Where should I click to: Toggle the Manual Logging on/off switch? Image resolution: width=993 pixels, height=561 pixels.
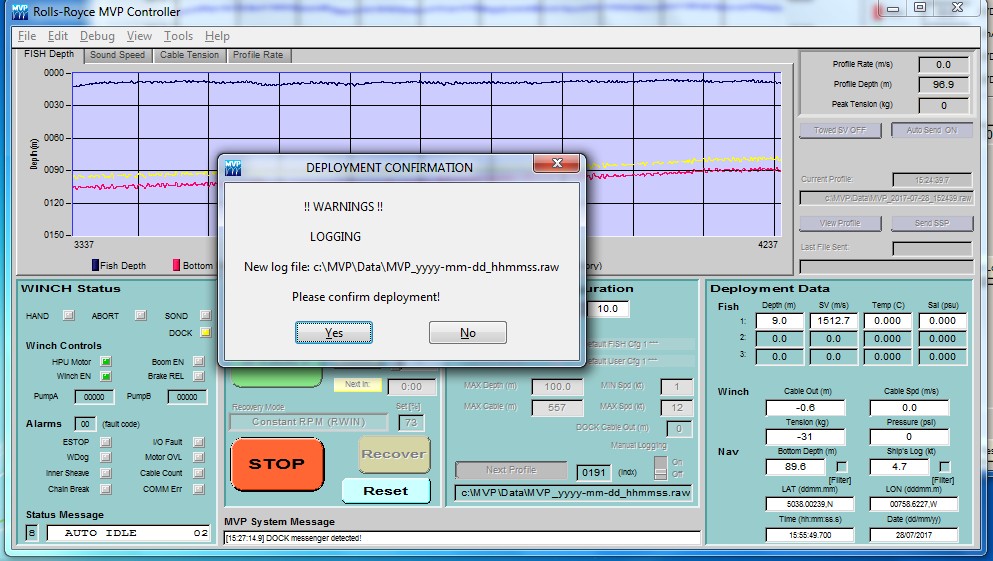coord(660,467)
